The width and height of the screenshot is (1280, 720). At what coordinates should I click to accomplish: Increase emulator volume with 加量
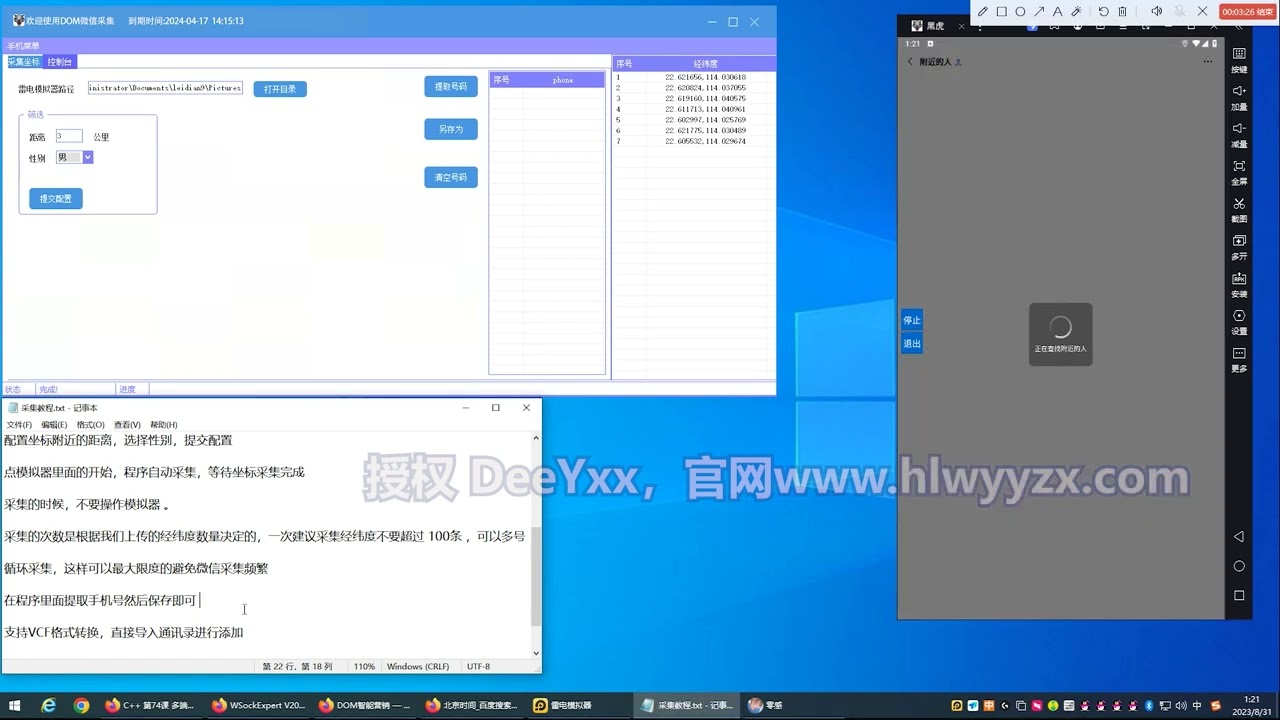coord(1239,97)
